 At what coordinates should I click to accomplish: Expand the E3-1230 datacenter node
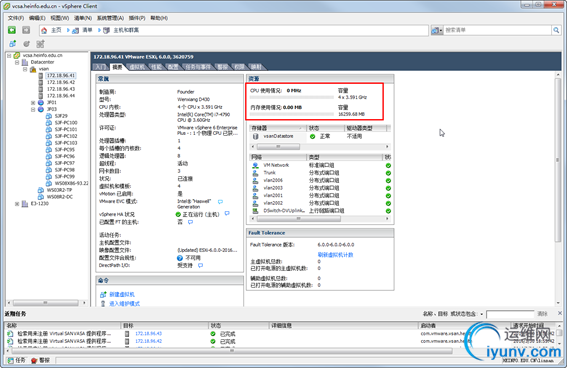(17, 204)
